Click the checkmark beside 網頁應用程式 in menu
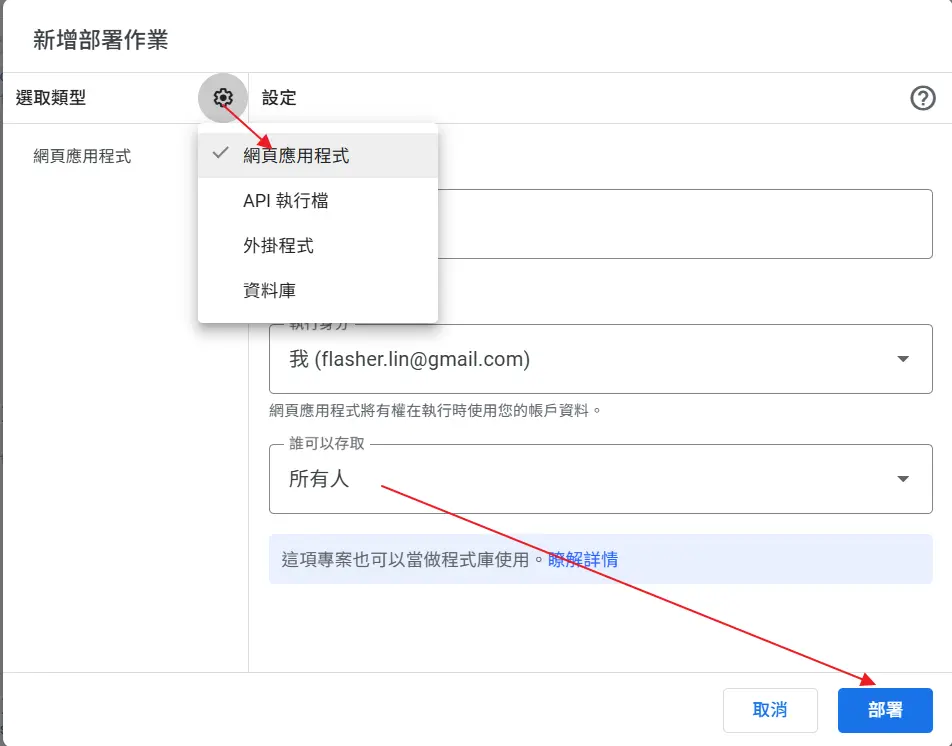 (221, 155)
